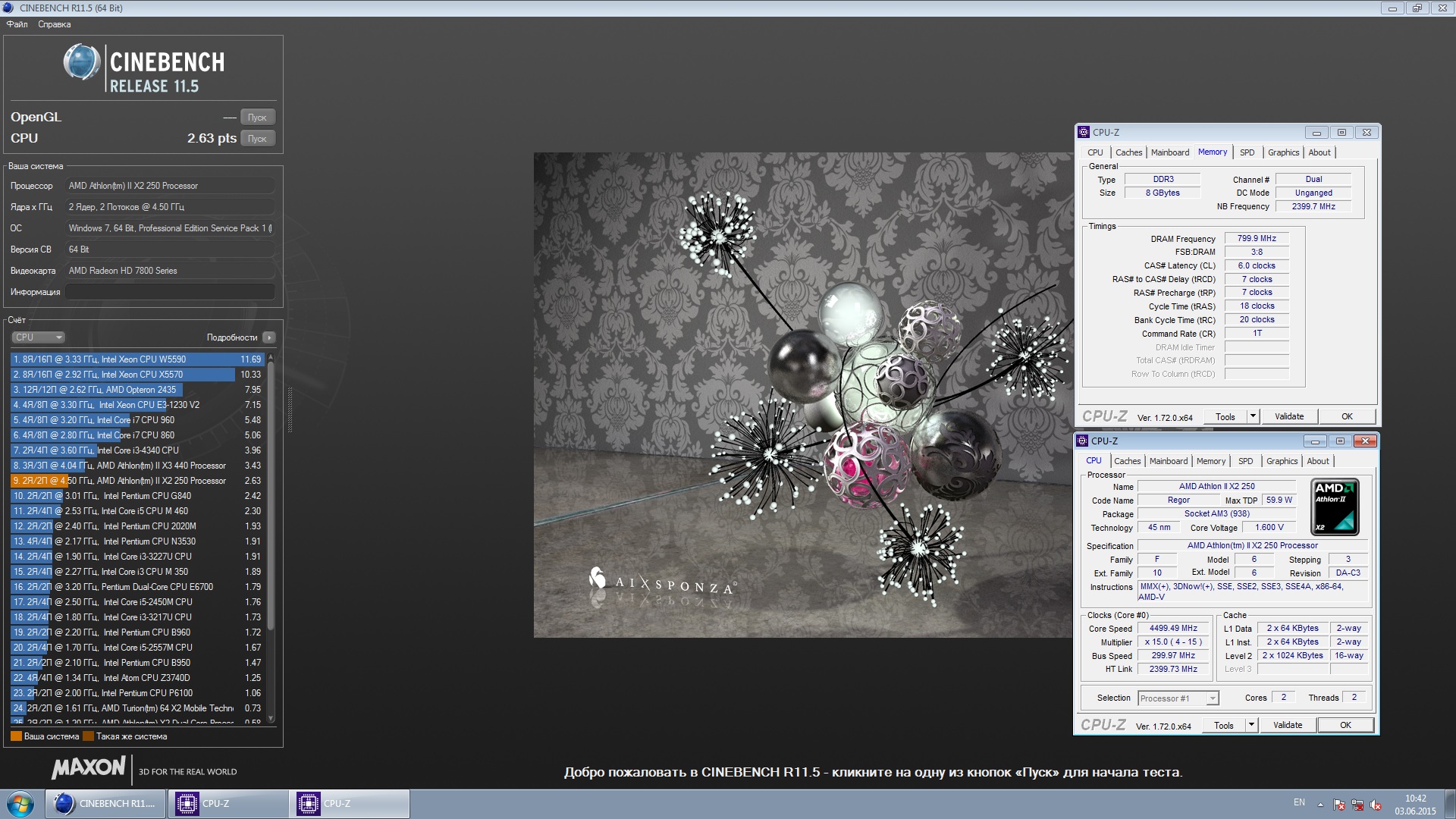Viewport: 1456px width, 819px height.
Task: Expand Подробности details arrow
Action: click(269, 337)
